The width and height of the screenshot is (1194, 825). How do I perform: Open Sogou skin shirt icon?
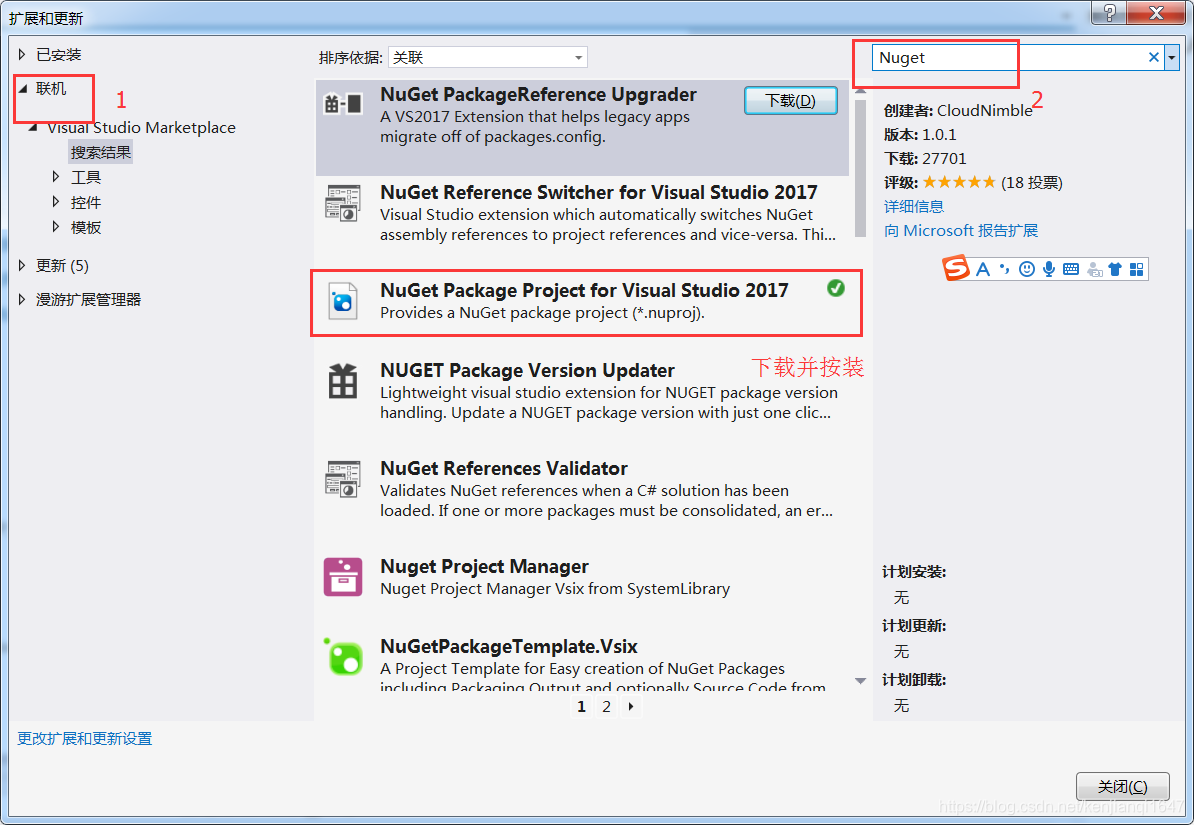1116,269
